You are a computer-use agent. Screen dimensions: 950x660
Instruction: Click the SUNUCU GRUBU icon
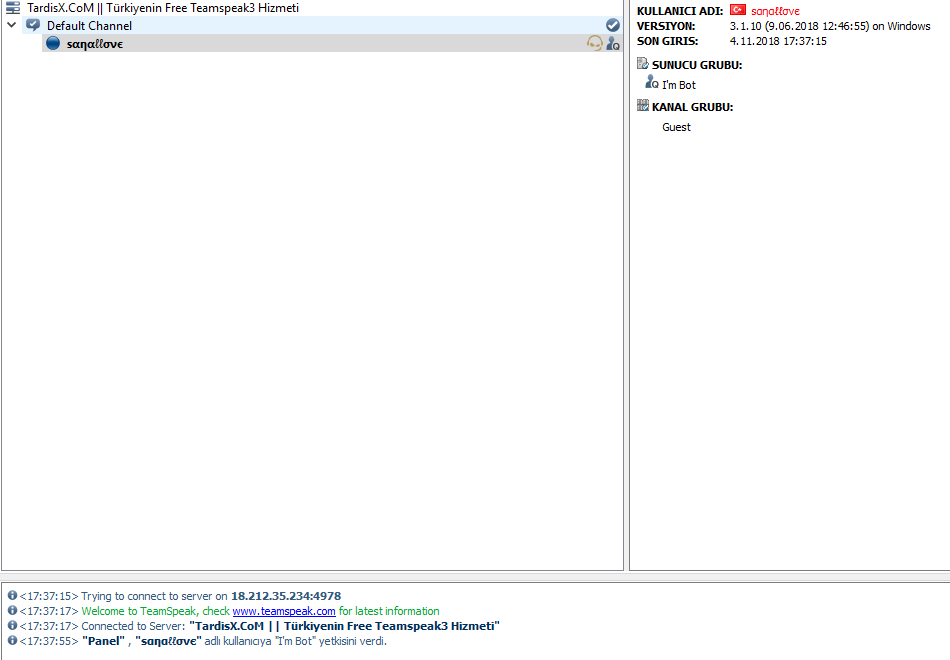643,64
